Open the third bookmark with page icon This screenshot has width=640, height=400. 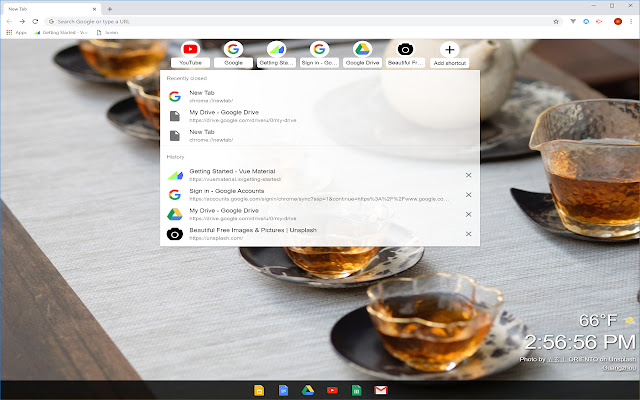pyautogui.click(x=107, y=33)
